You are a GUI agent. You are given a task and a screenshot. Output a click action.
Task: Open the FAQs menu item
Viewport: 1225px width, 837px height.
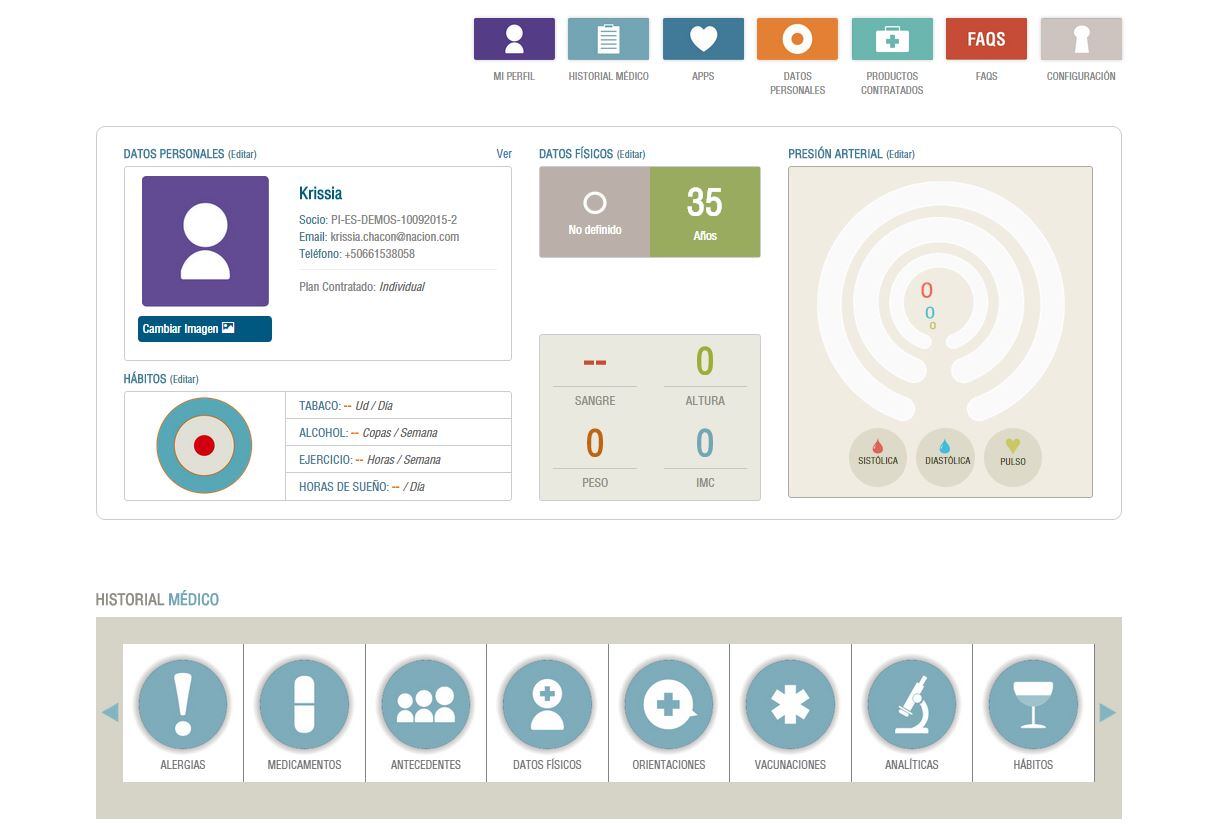point(986,39)
